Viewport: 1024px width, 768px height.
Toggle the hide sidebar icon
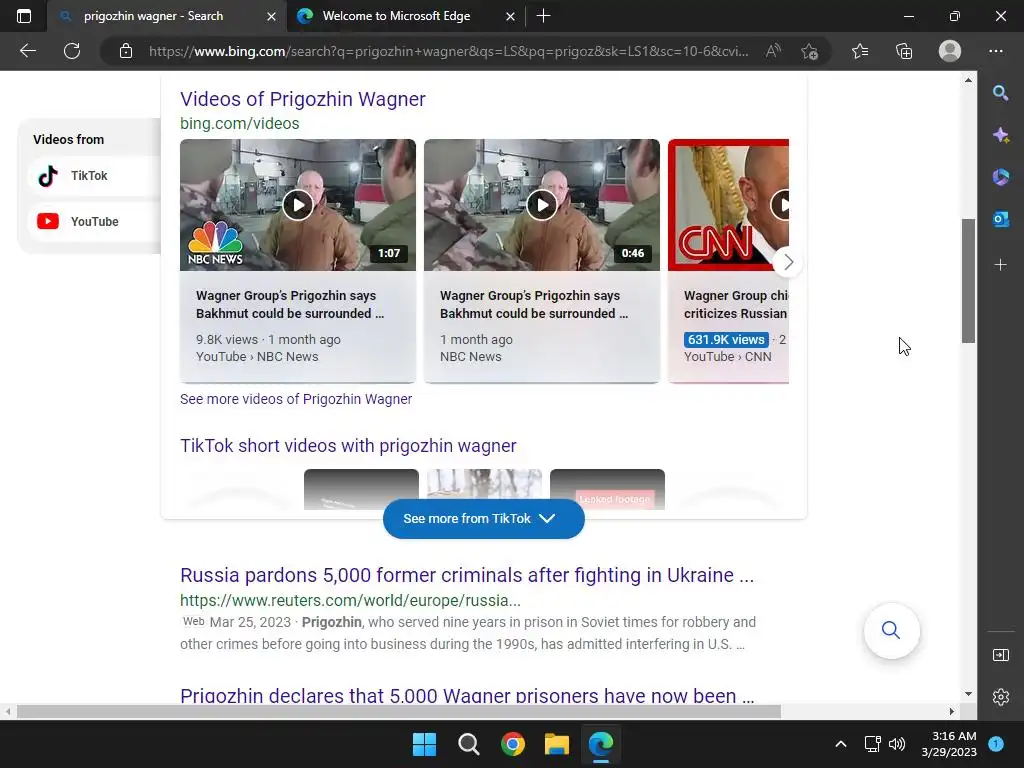1000,655
